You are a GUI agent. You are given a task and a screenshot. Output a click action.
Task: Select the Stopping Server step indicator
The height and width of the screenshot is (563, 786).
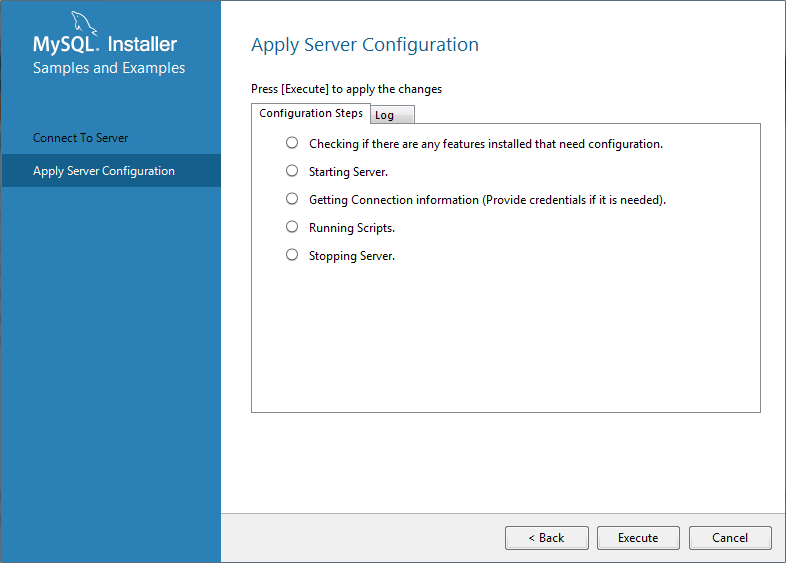292,255
